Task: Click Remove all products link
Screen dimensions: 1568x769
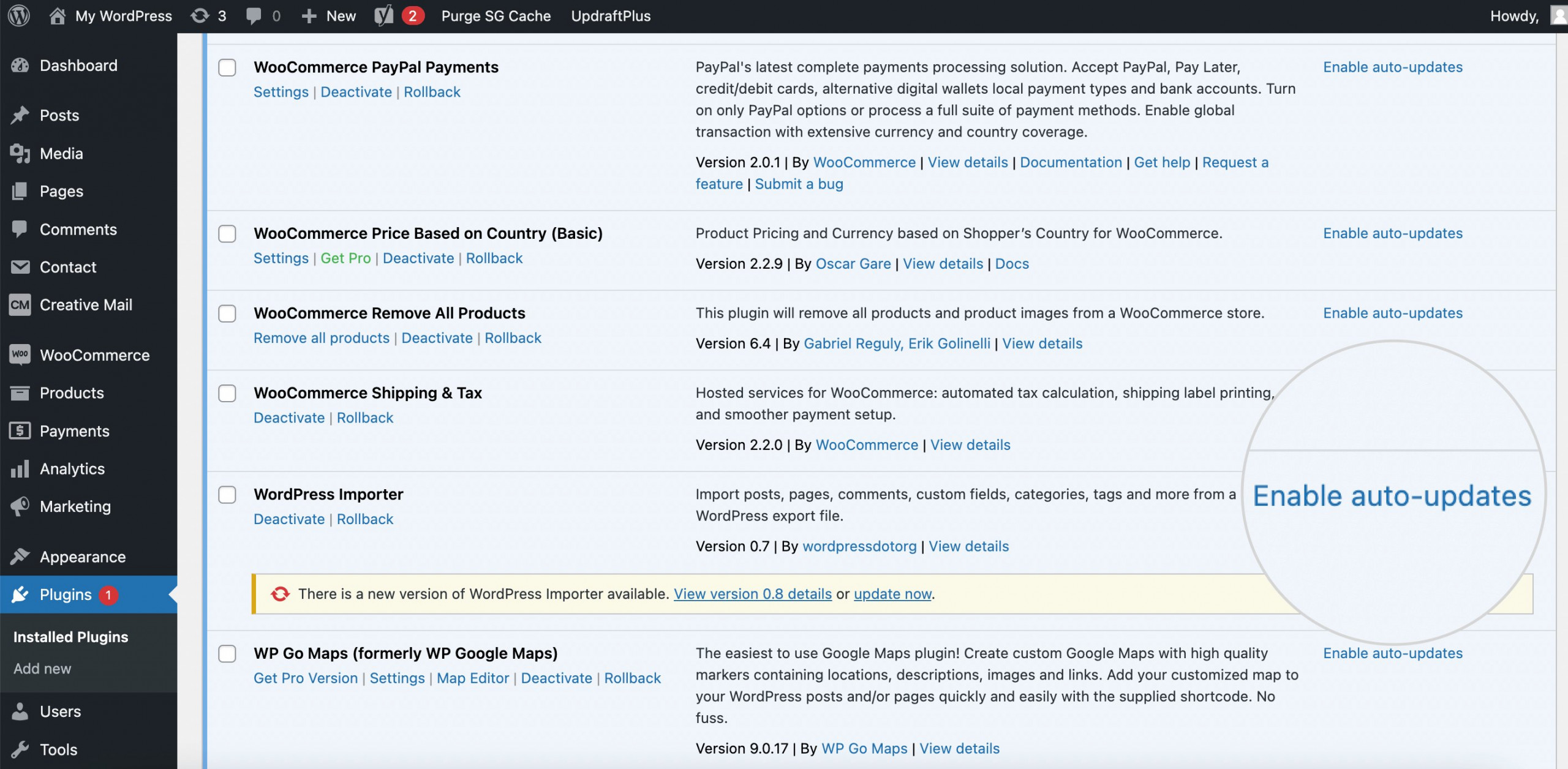Action: pyautogui.click(x=322, y=338)
